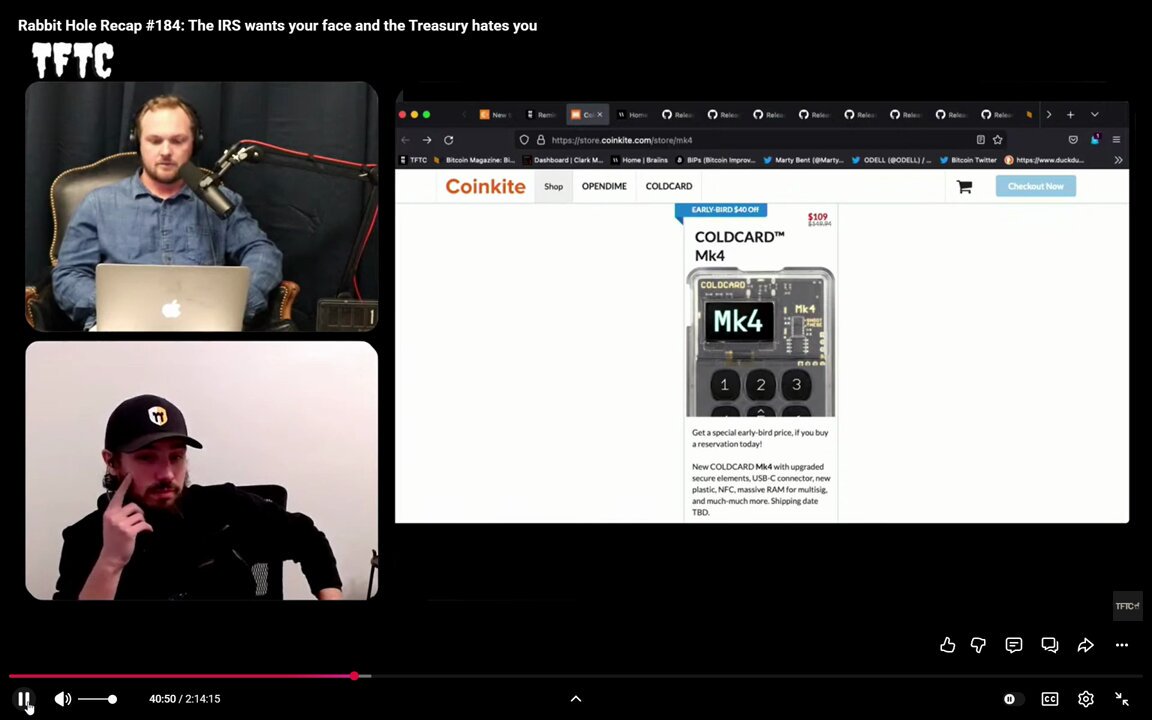Image resolution: width=1152 pixels, height=720 pixels.
Task: Open a new browser tab with plus
Action: pyautogui.click(x=1070, y=115)
